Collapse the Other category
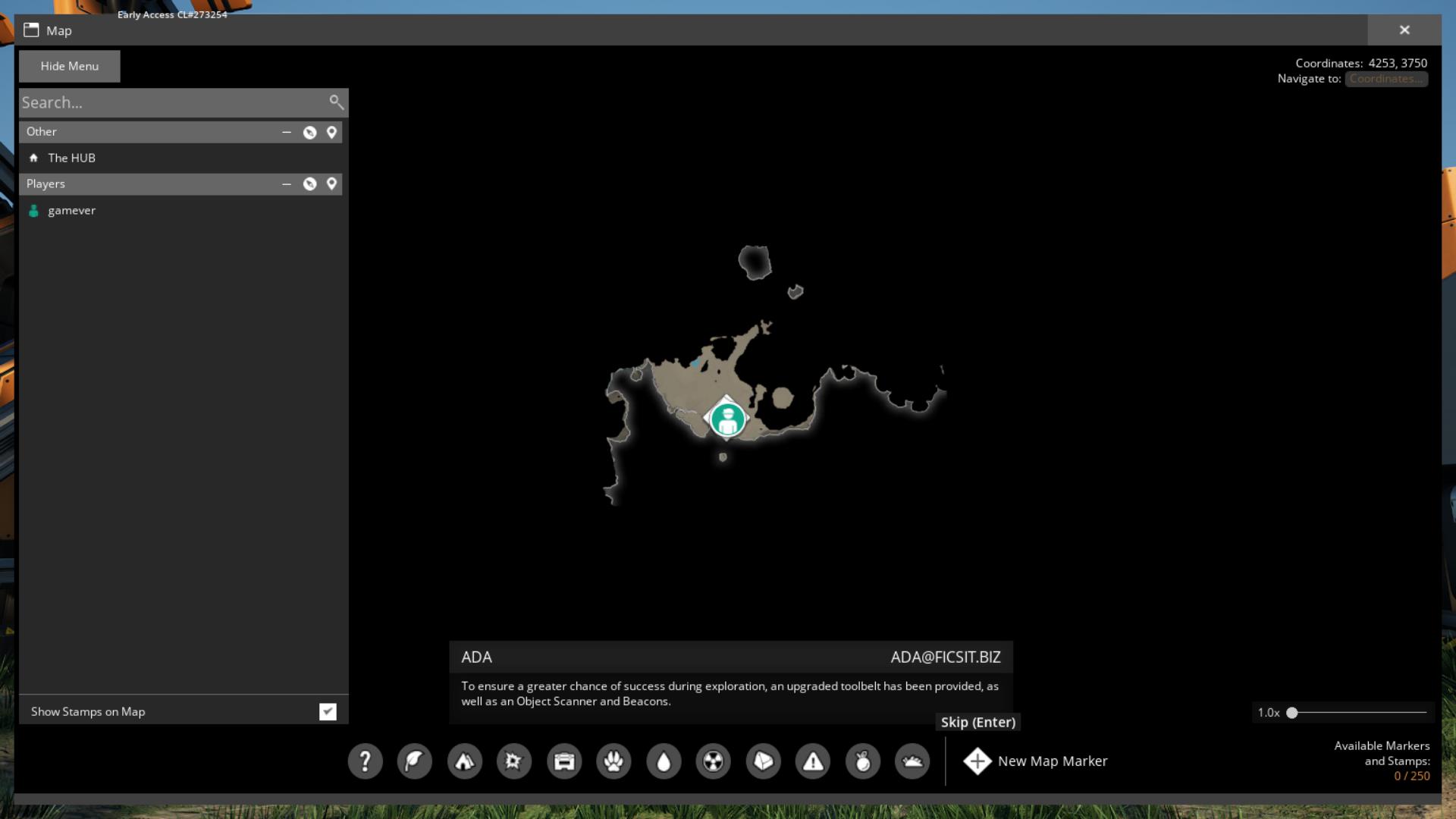Viewport: 1456px width, 819px height. point(287,132)
